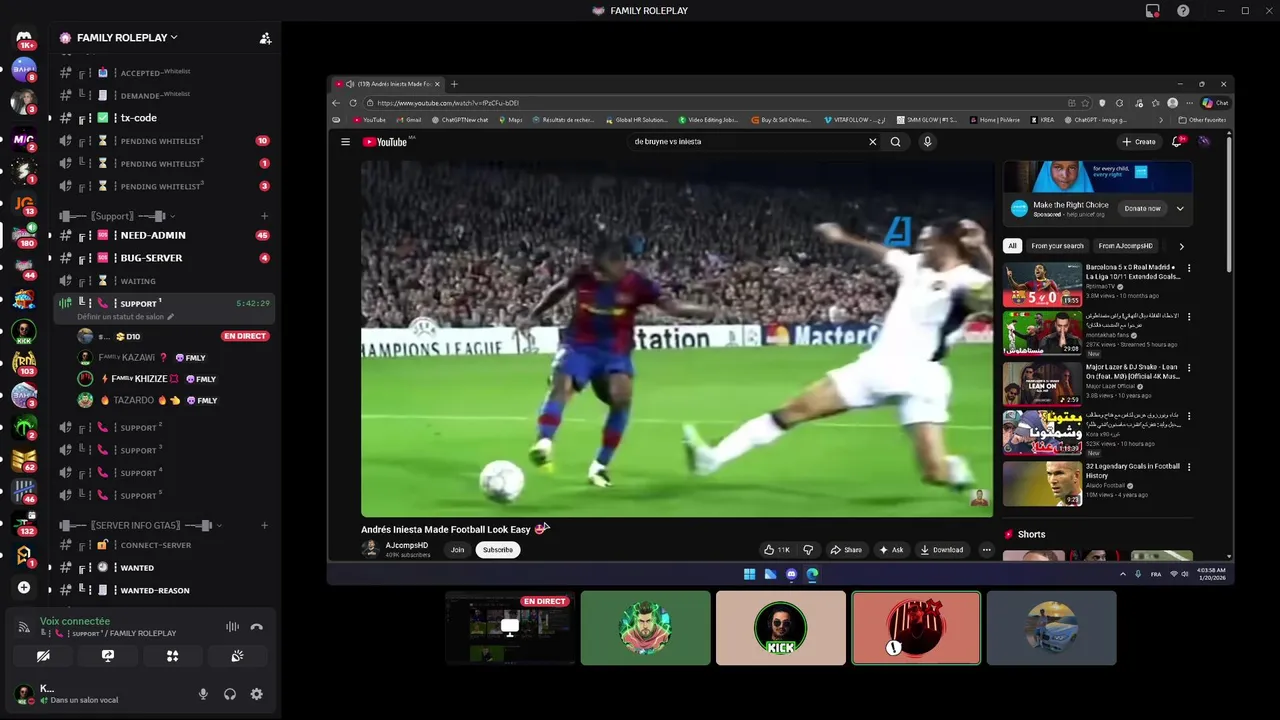Click the YouTube logo in the streamed browser
The height and width of the screenshot is (720, 1280).
(x=385, y=142)
